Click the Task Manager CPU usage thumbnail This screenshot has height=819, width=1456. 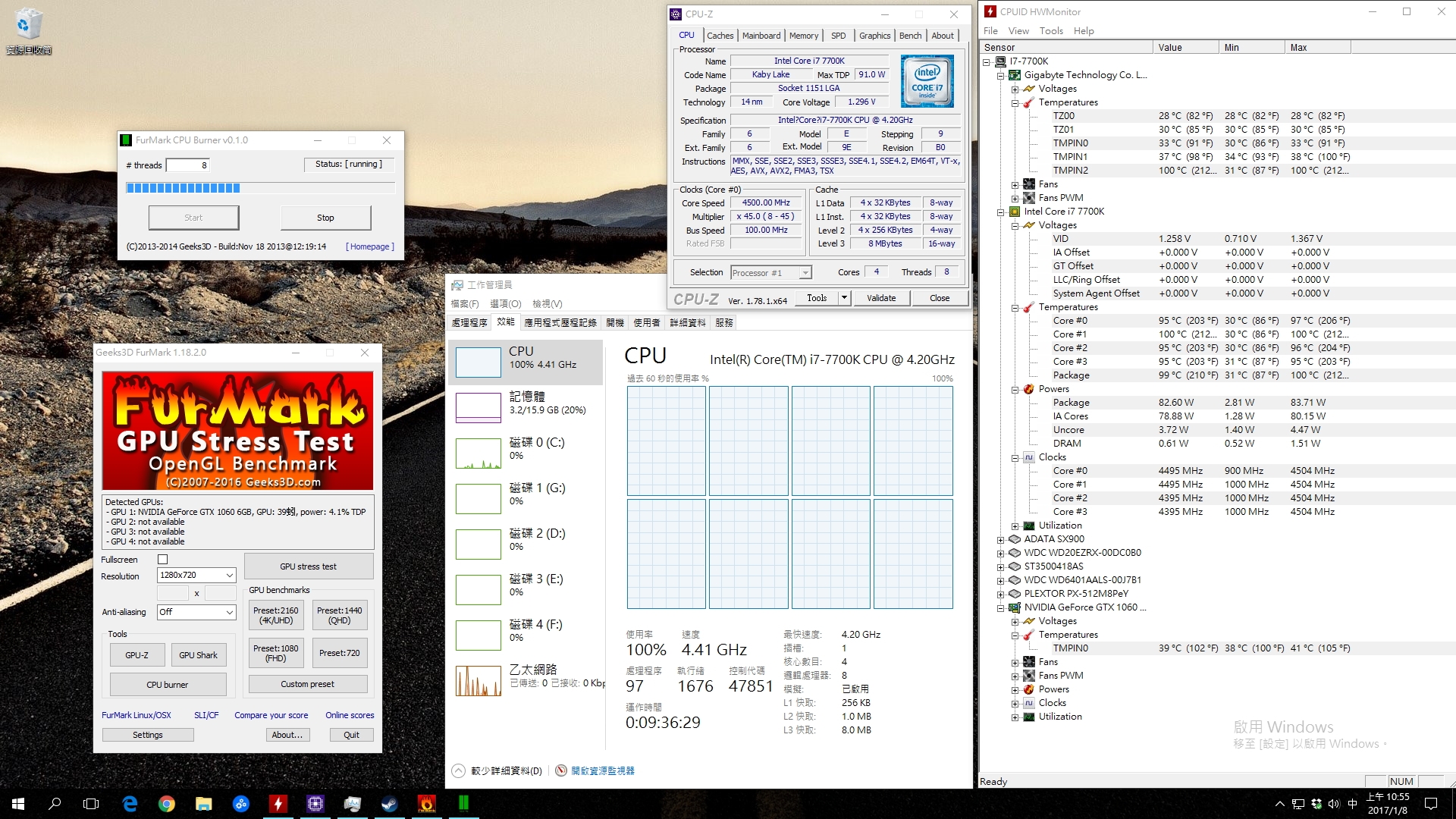pos(478,362)
